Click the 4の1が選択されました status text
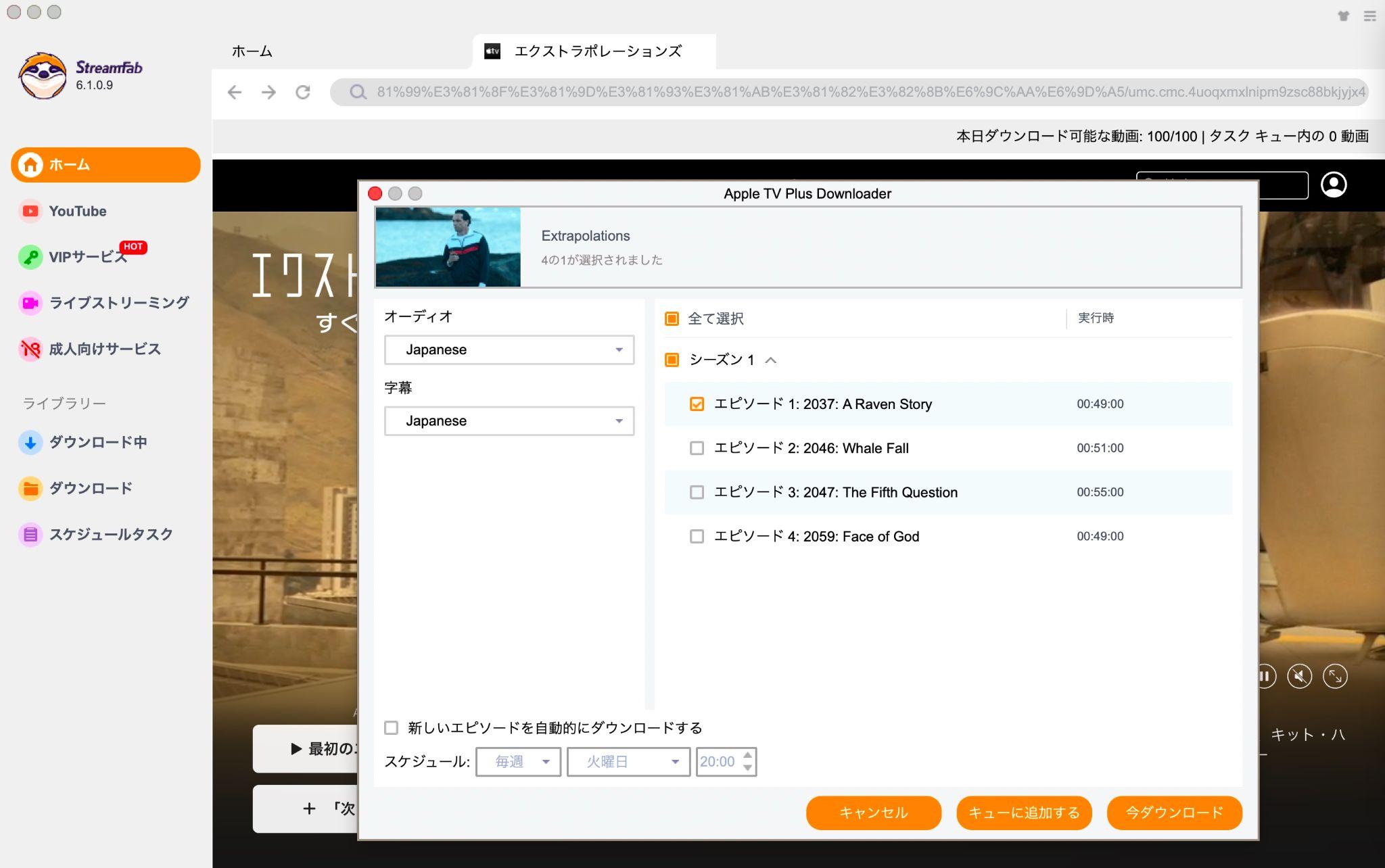Screen dimensions: 1385x868 602,260
